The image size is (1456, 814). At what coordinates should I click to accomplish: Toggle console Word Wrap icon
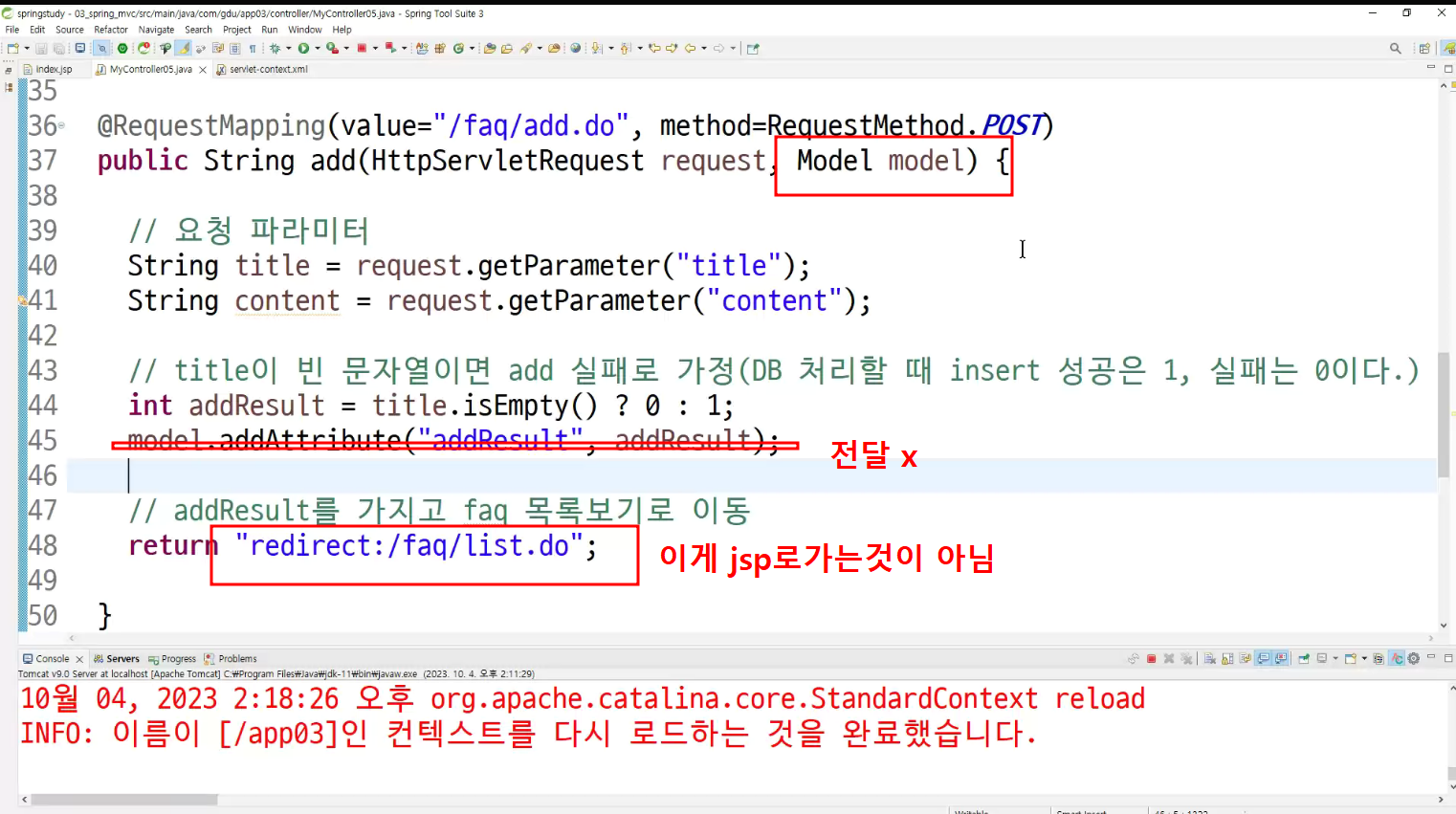[x=1246, y=659]
